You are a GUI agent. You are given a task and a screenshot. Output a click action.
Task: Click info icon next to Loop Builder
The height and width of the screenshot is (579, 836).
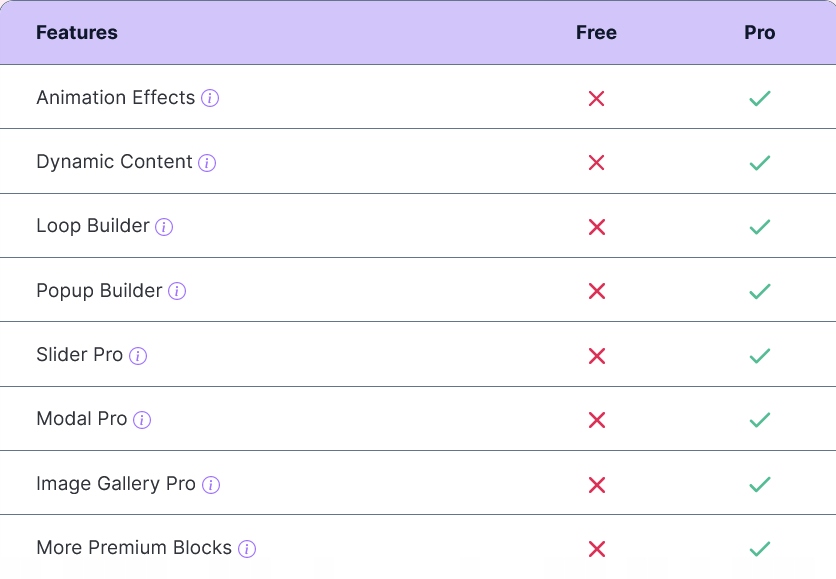(164, 227)
